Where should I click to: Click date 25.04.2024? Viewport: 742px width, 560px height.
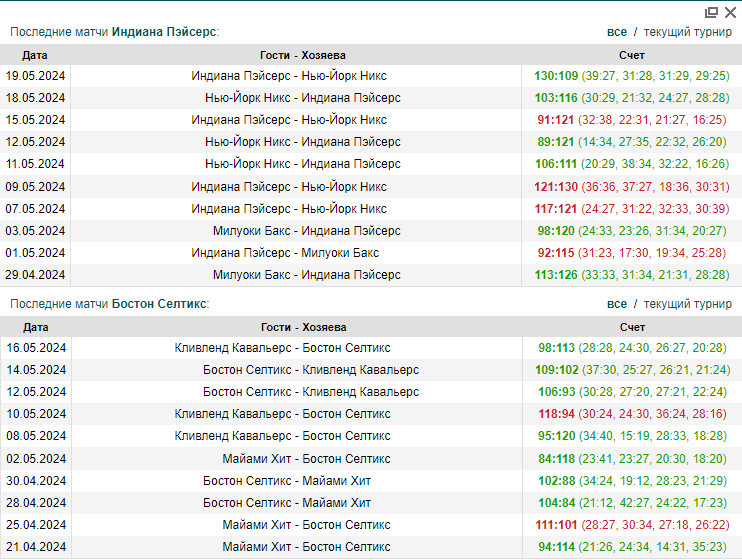click(x=36, y=525)
